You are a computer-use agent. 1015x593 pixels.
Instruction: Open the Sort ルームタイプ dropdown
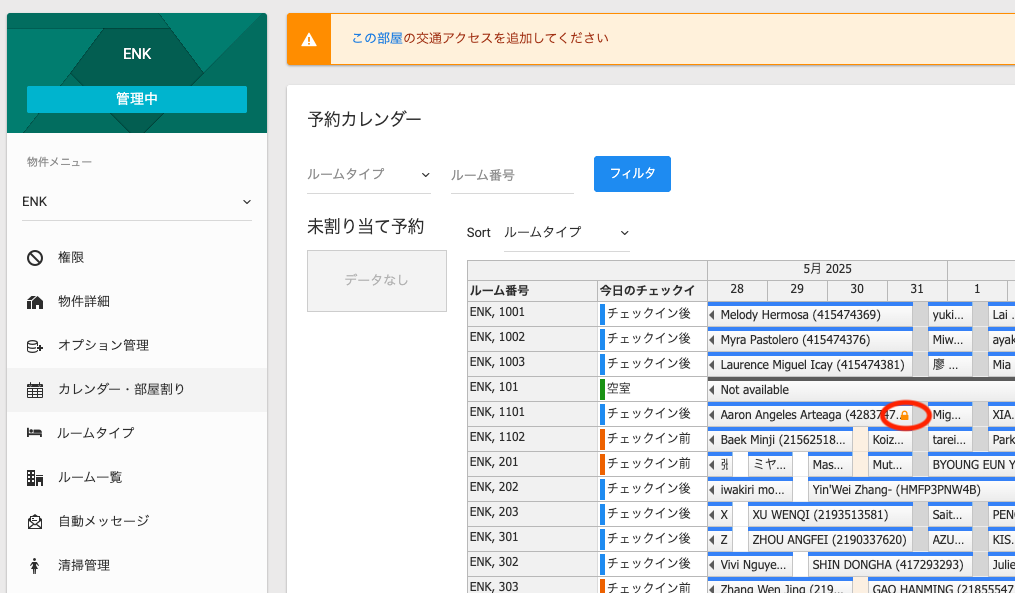click(566, 232)
